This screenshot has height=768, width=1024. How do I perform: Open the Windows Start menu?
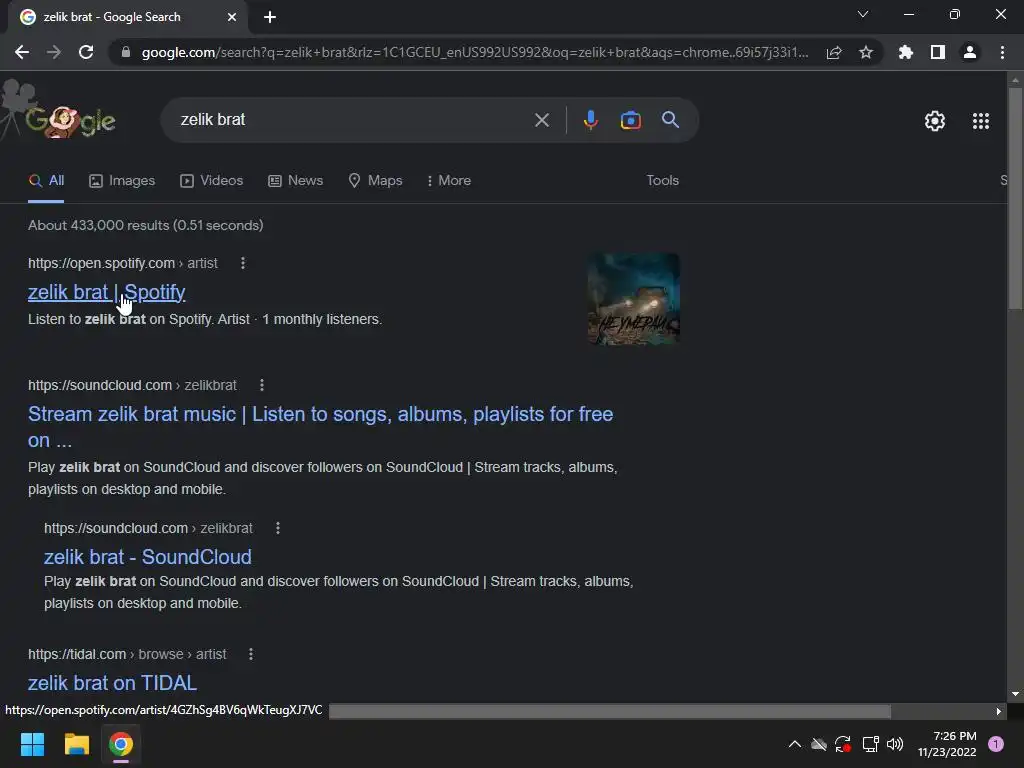(32, 744)
